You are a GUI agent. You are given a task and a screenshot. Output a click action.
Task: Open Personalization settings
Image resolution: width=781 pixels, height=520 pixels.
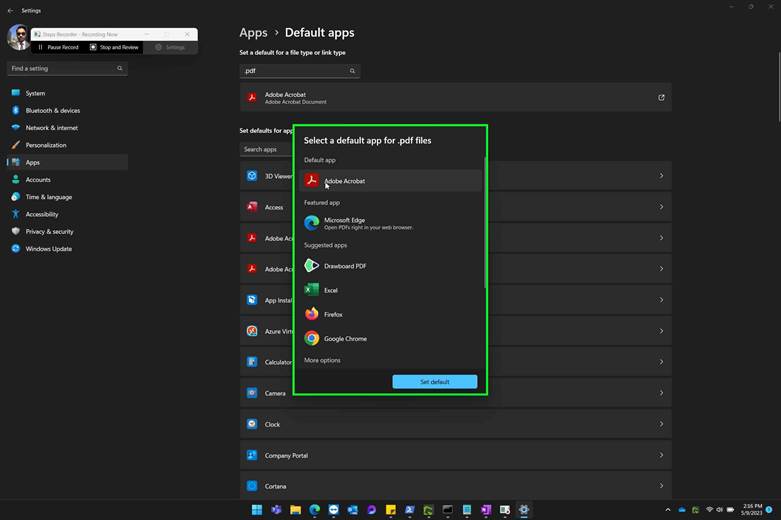point(67,145)
